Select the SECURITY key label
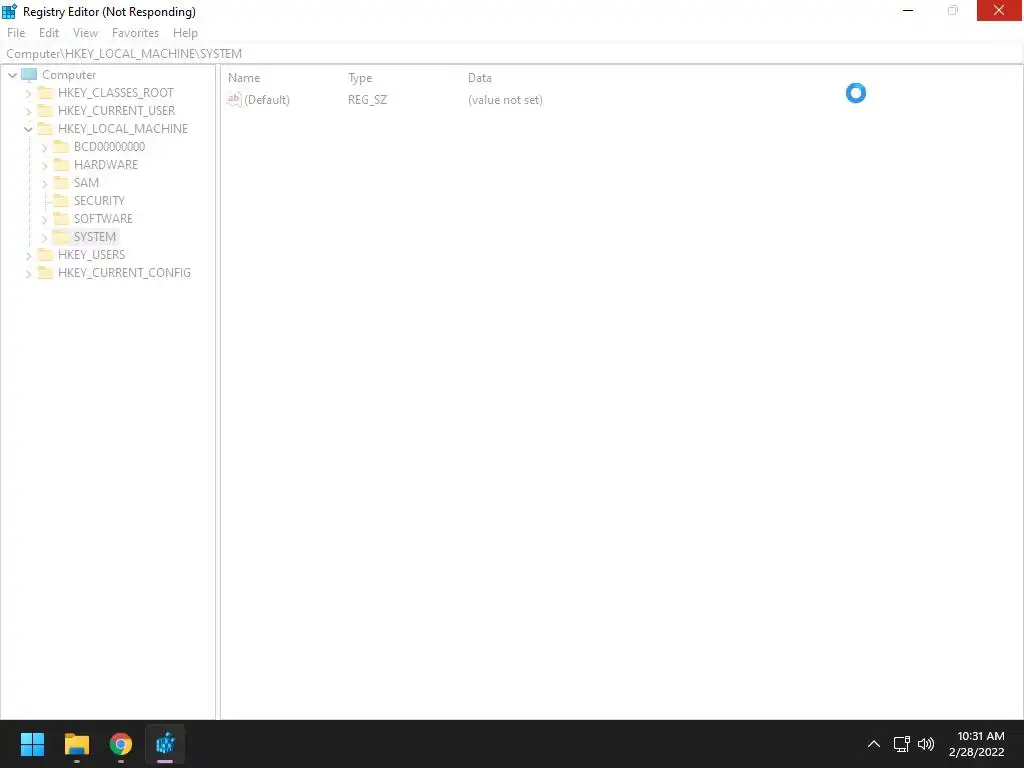Image resolution: width=1024 pixels, height=768 pixels. tap(99, 200)
